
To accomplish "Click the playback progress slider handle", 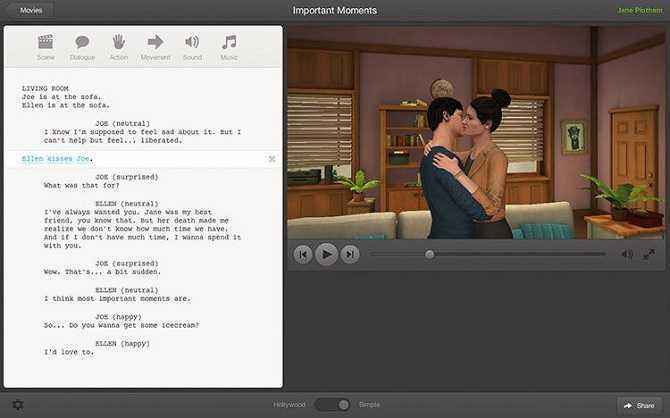I will coord(430,254).
